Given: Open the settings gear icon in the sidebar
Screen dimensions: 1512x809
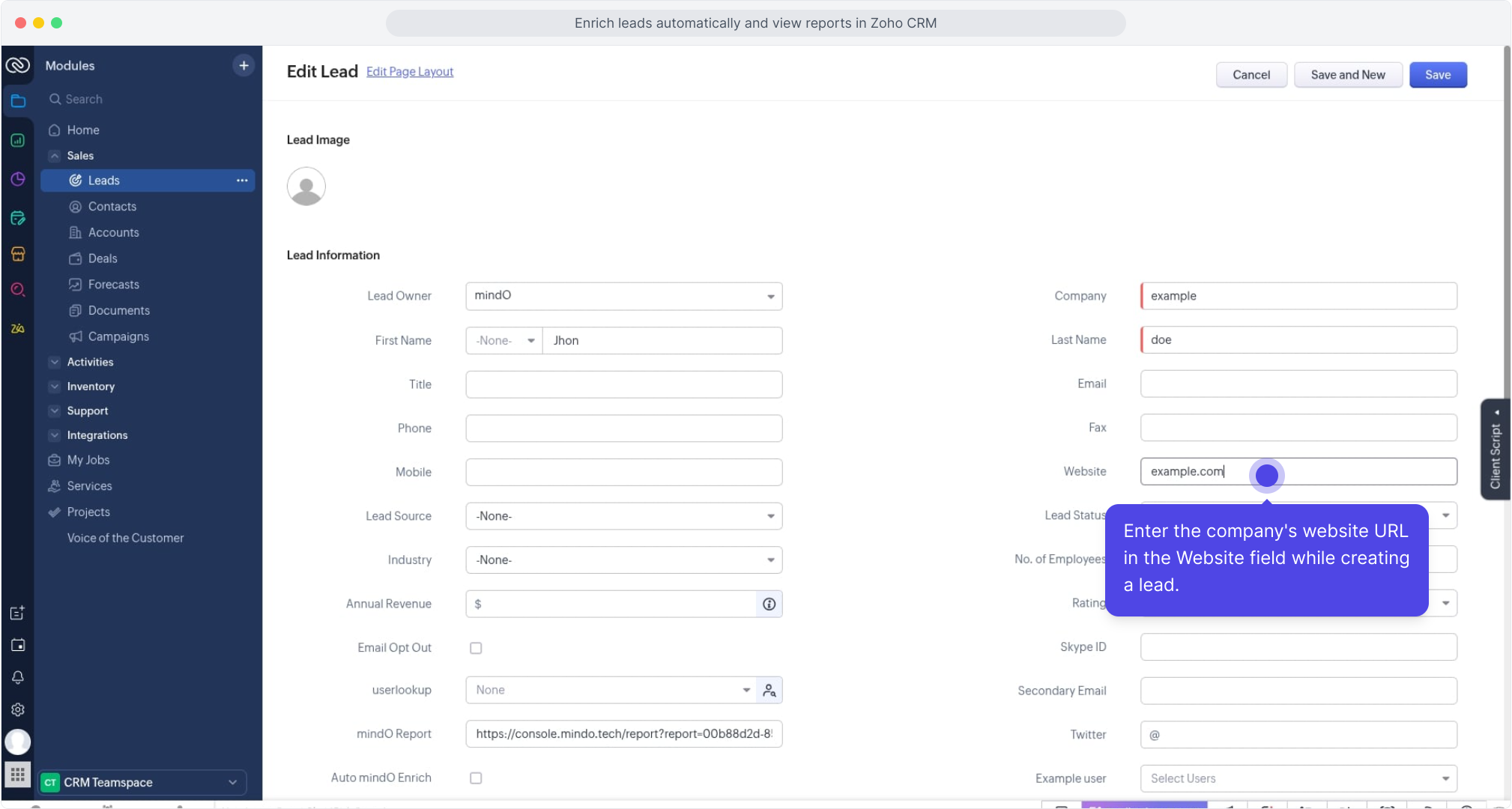Looking at the screenshot, I should point(18,709).
